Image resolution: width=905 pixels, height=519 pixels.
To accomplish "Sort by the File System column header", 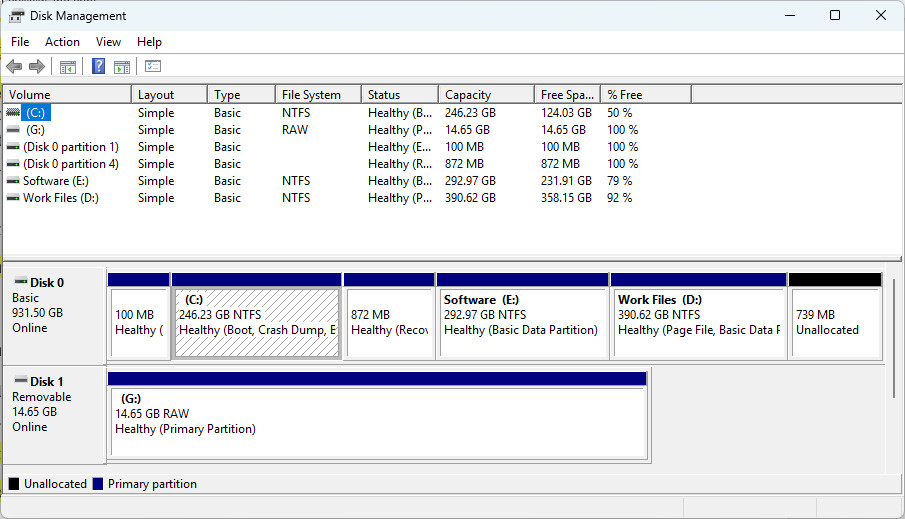I will (x=318, y=95).
